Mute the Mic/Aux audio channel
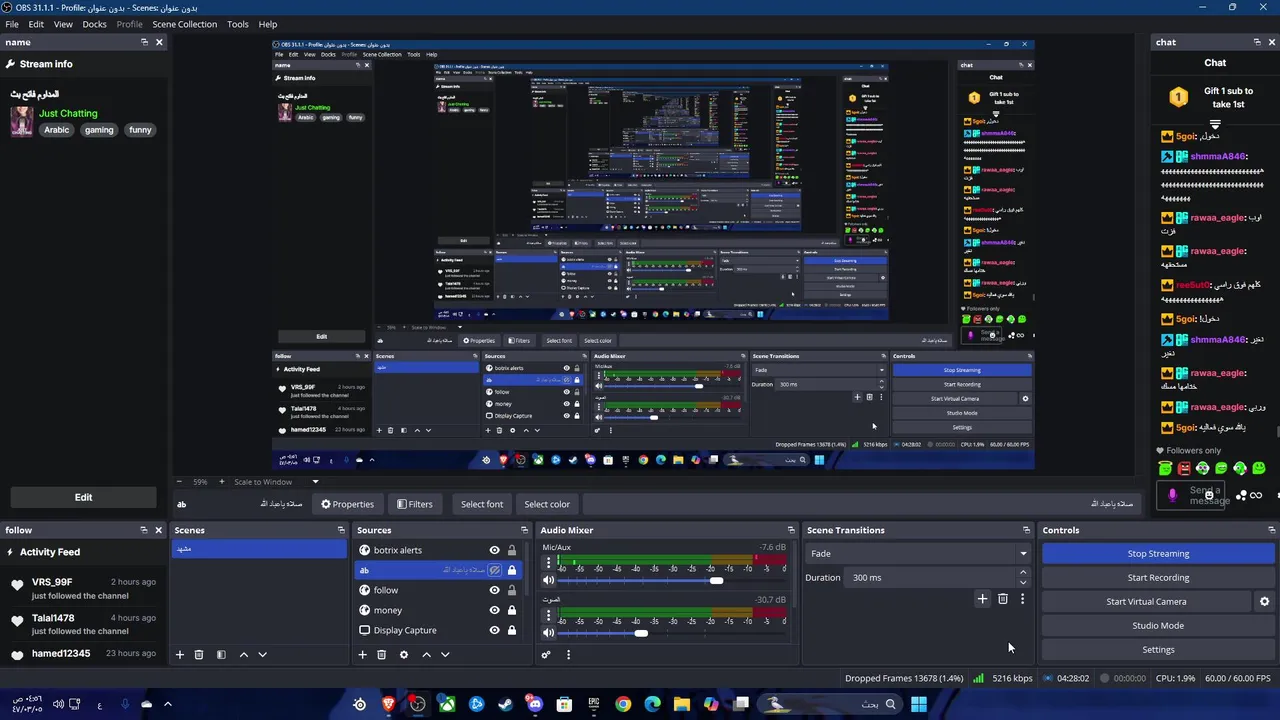This screenshot has width=1280, height=720. coord(548,581)
